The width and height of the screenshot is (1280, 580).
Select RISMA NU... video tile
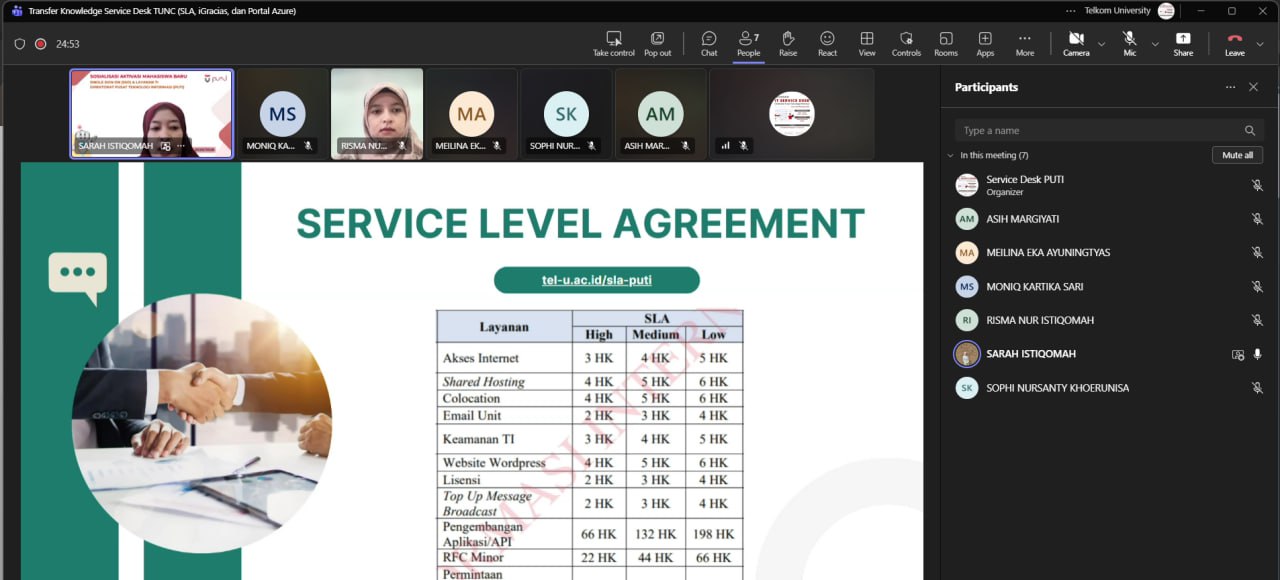click(377, 113)
